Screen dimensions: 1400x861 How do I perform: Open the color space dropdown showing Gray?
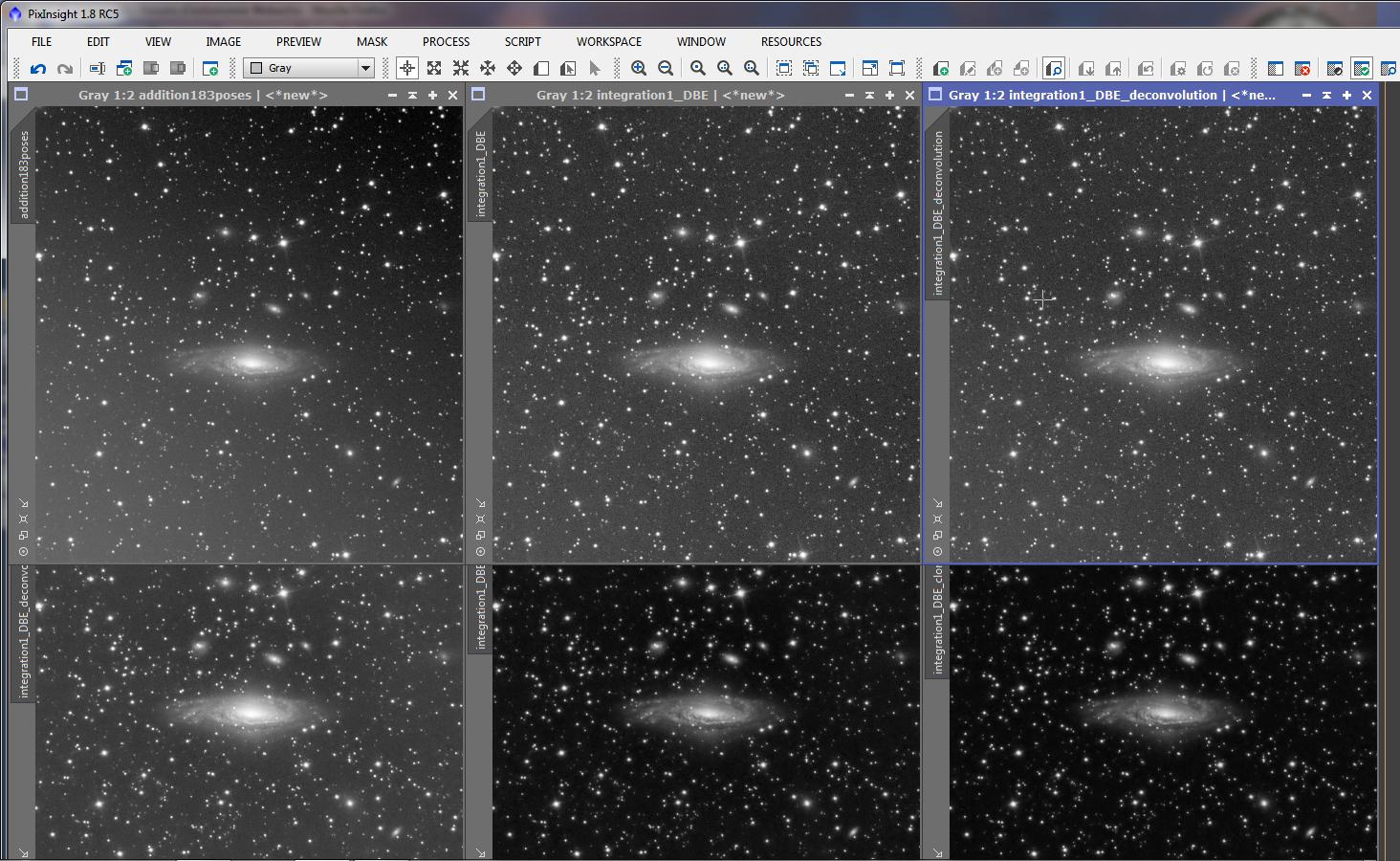(x=309, y=68)
